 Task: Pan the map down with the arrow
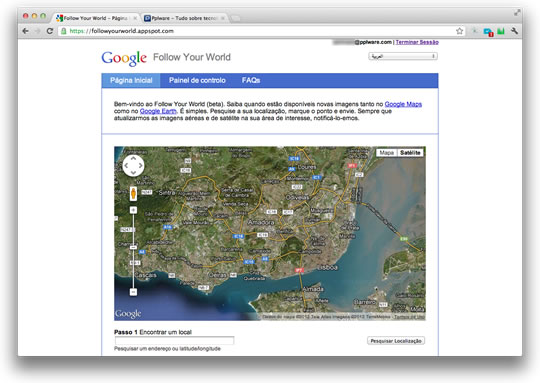point(133,172)
